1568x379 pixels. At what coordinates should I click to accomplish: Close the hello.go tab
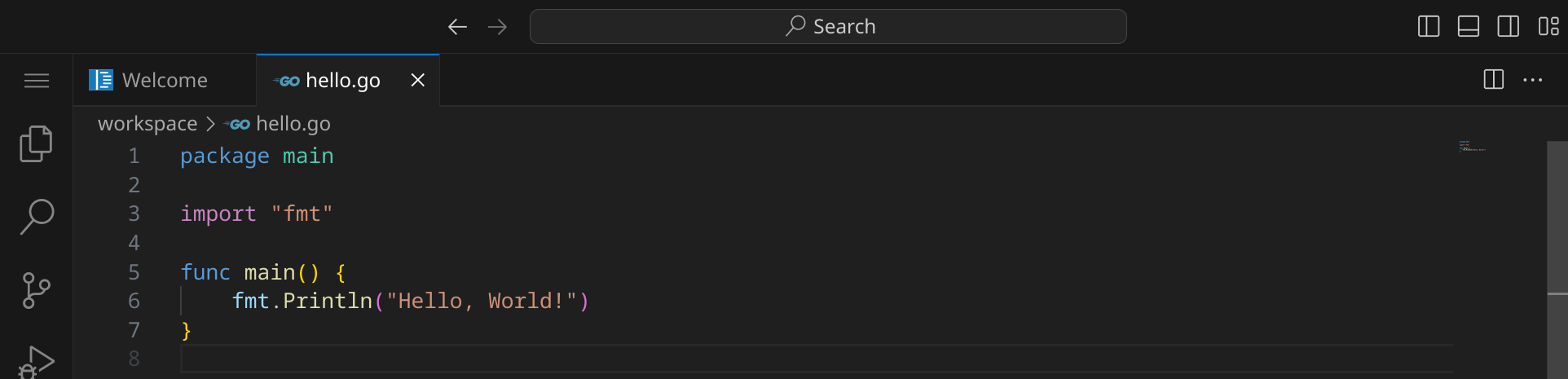417,80
